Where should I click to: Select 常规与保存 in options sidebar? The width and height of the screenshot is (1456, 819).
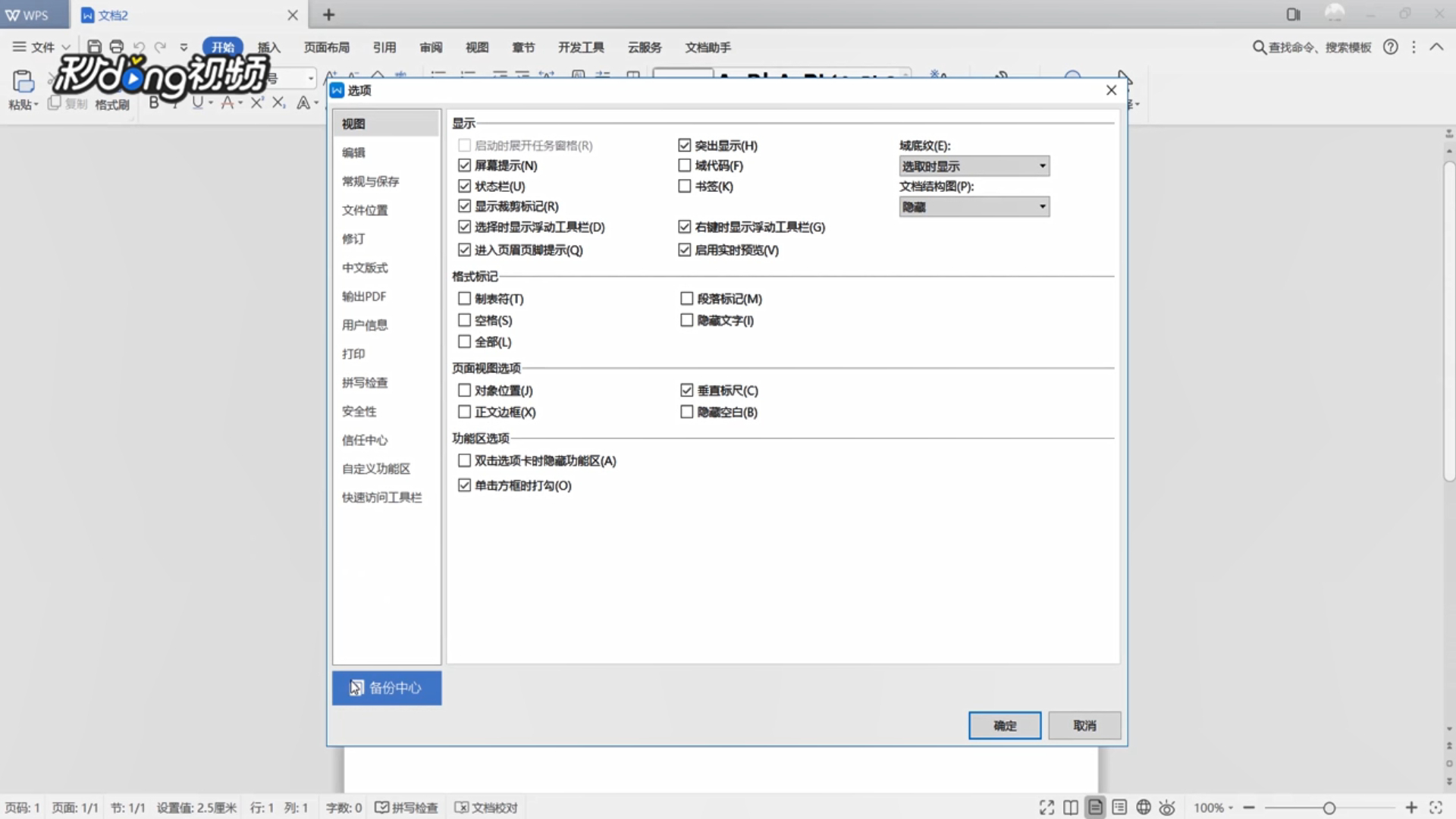pos(370,181)
